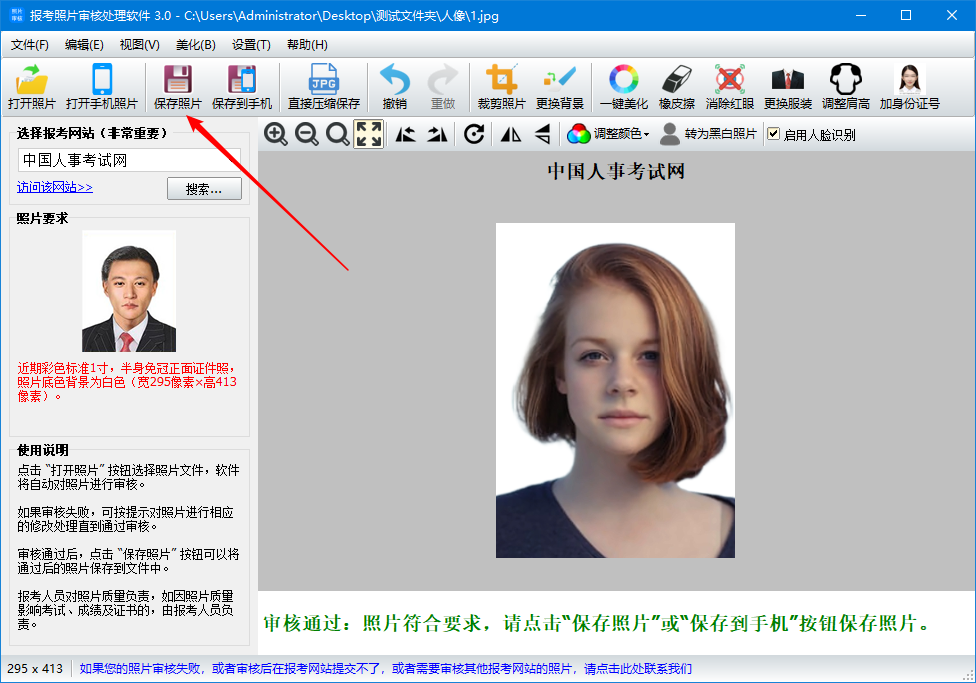Toggle the fit-to-window view button
This screenshot has height=683, width=976.
pyautogui.click(x=369, y=134)
